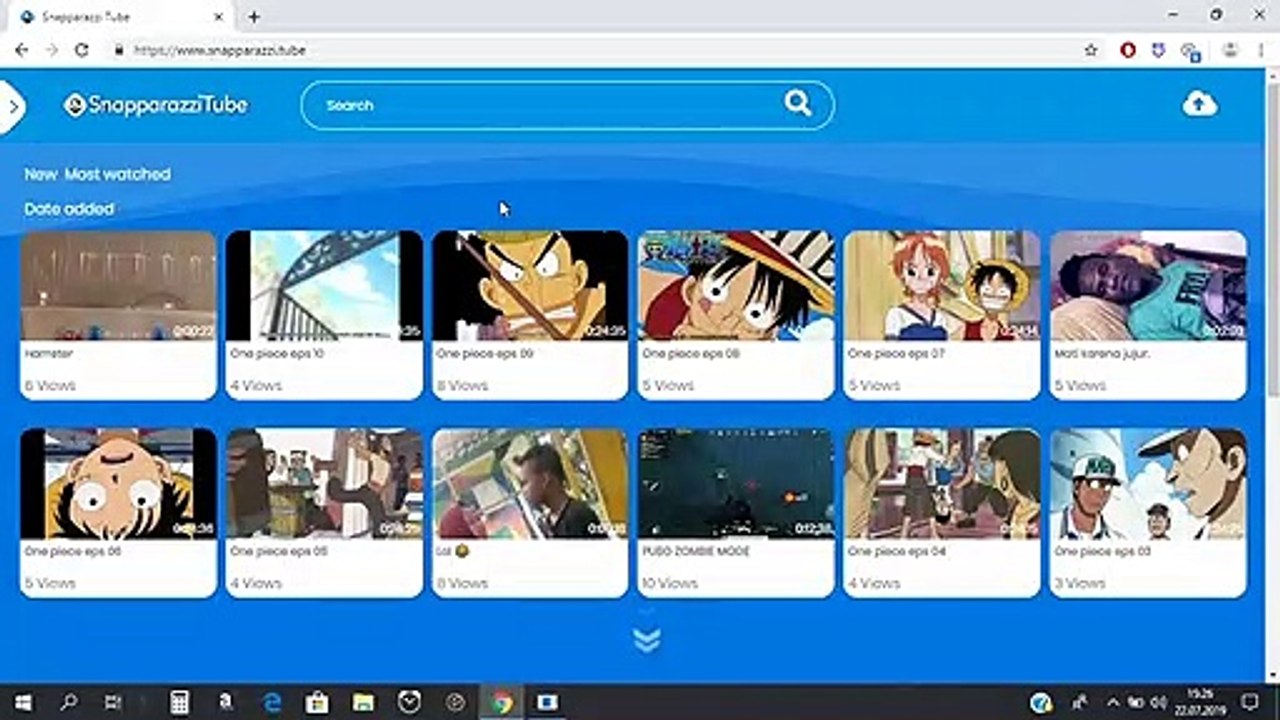Viewport: 1280px width, 720px height.
Task: Open the cloud upload icon
Action: 1200,104
